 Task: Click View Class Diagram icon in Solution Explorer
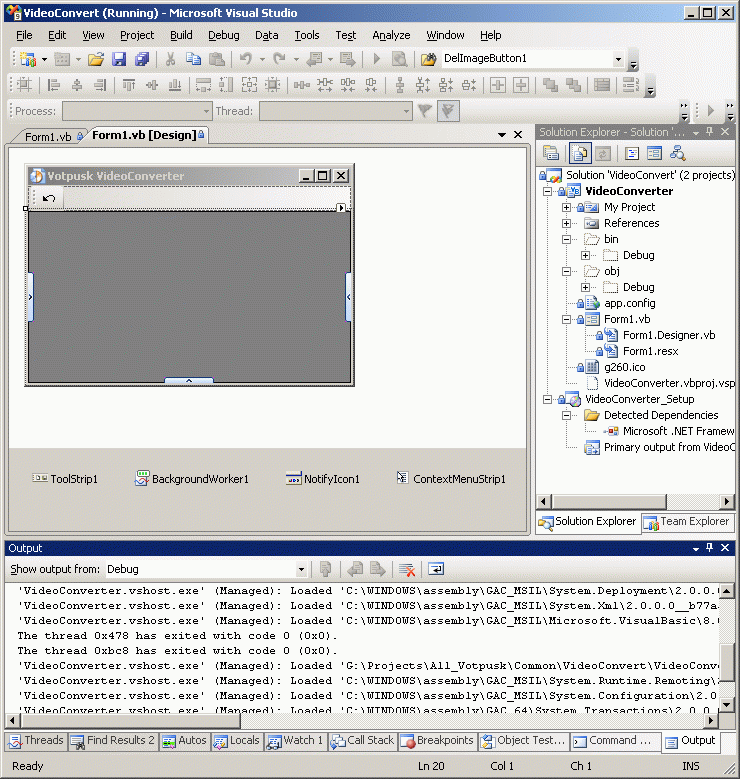pos(677,153)
